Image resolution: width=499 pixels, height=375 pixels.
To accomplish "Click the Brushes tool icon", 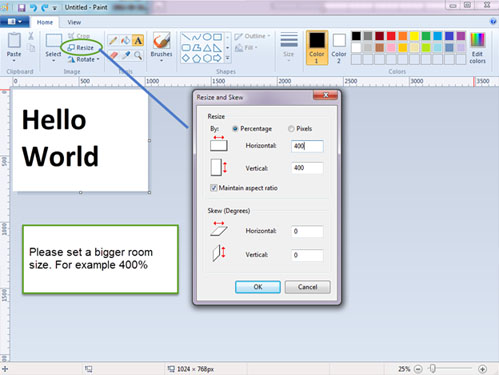I will point(162,40).
